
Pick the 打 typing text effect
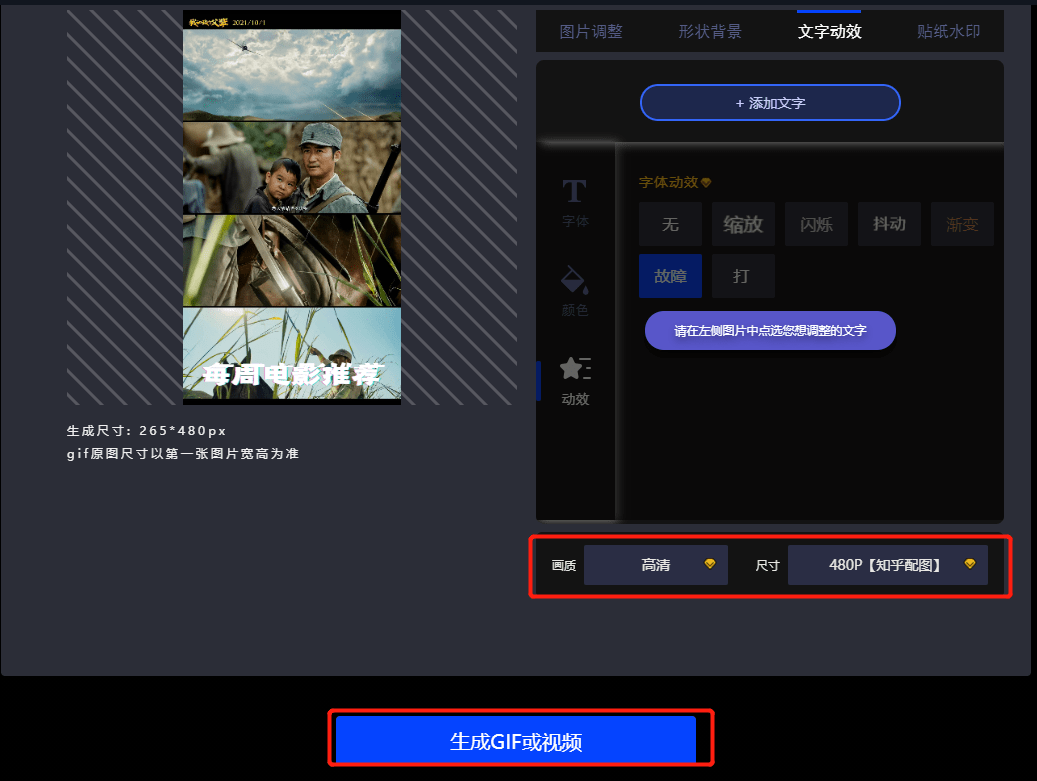(743, 276)
